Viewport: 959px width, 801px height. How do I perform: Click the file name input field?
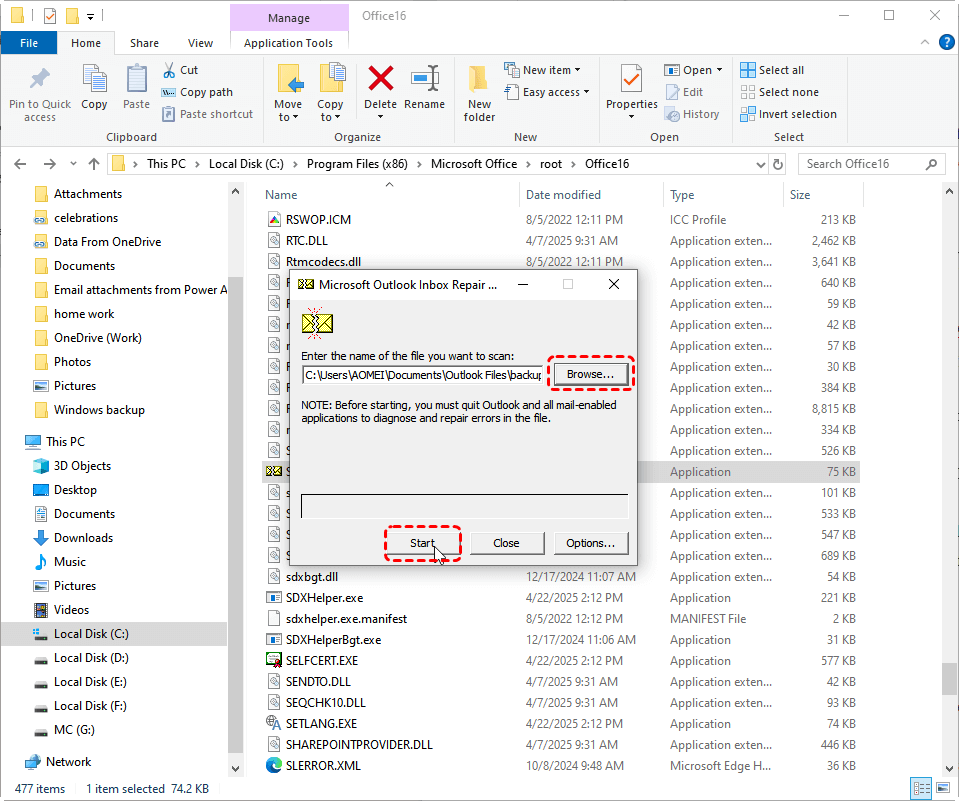423,375
